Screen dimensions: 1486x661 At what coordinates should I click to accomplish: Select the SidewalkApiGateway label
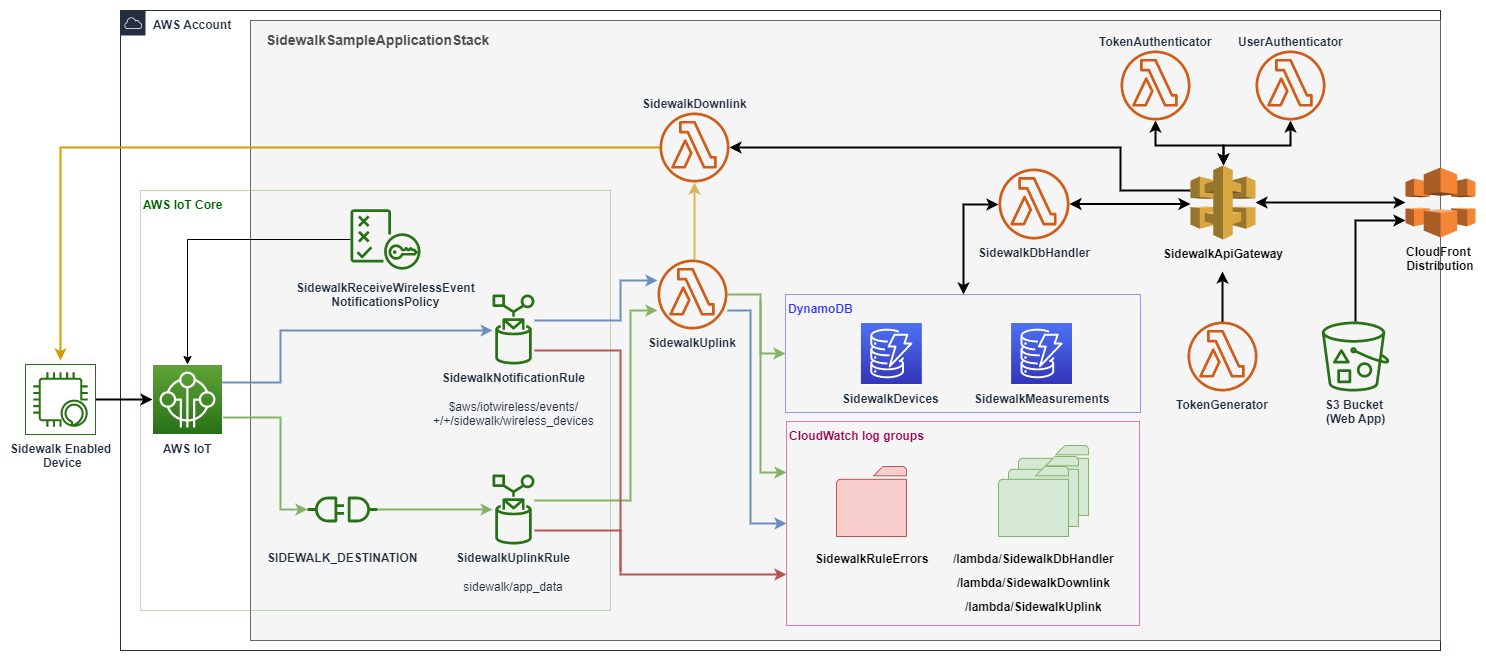[1223, 254]
